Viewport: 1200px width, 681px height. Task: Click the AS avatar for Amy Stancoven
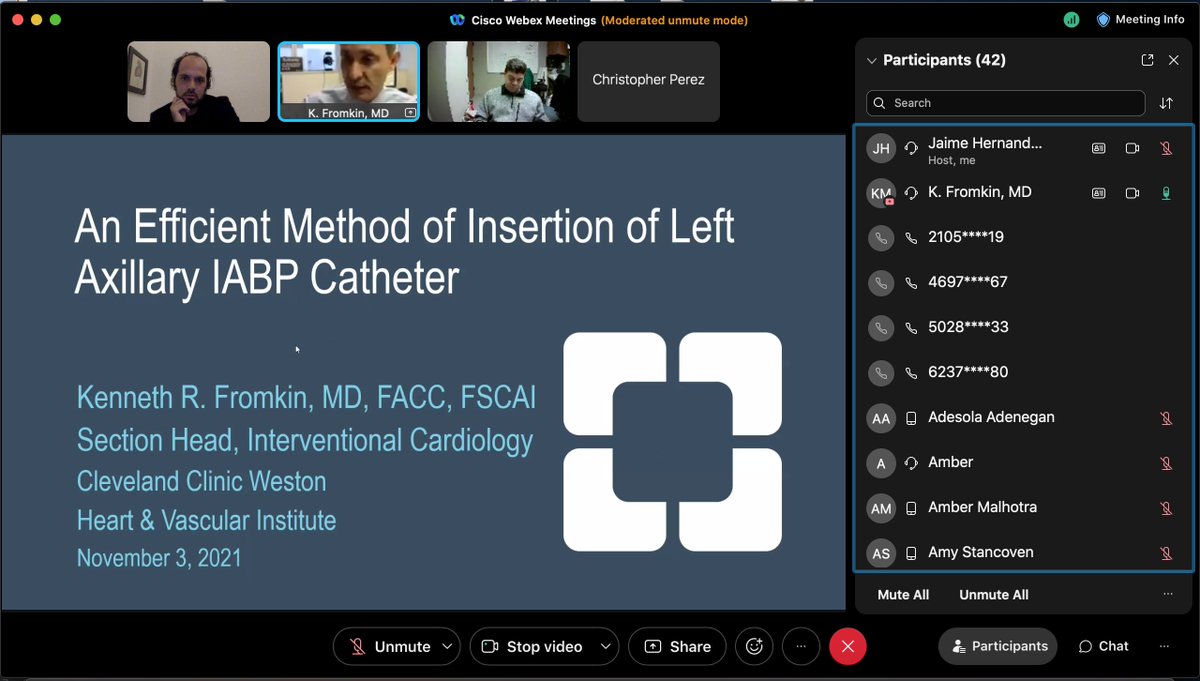pos(881,554)
